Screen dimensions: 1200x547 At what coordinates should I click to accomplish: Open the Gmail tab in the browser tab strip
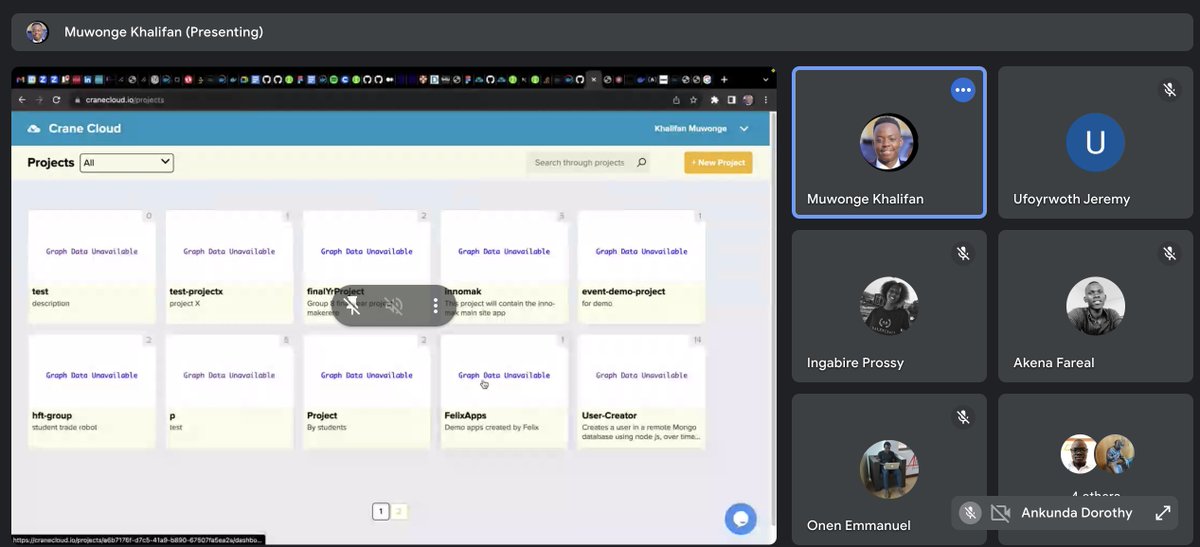pos(19,79)
